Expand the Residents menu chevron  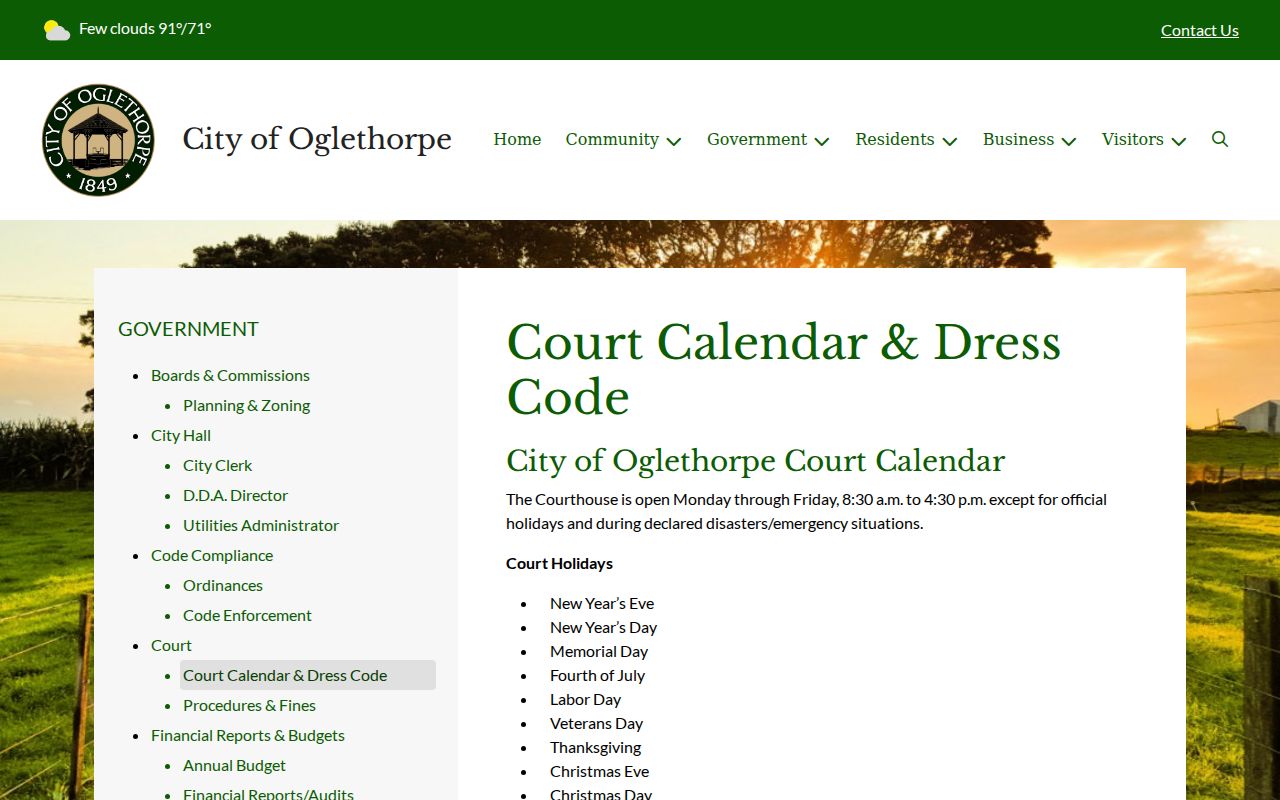(x=950, y=141)
